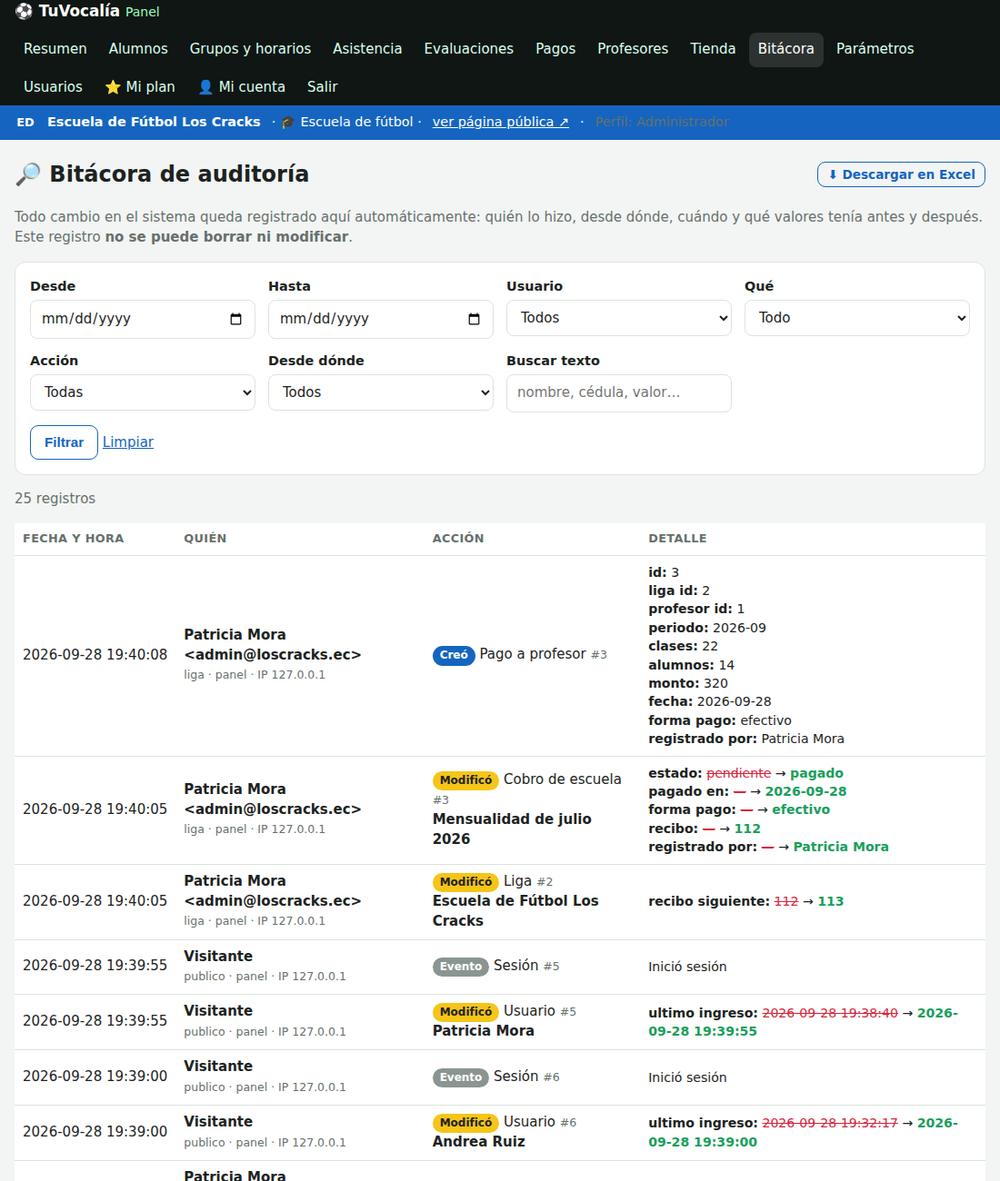Download the audit log in Excel
The image size is (1000, 1181).
(x=901, y=175)
